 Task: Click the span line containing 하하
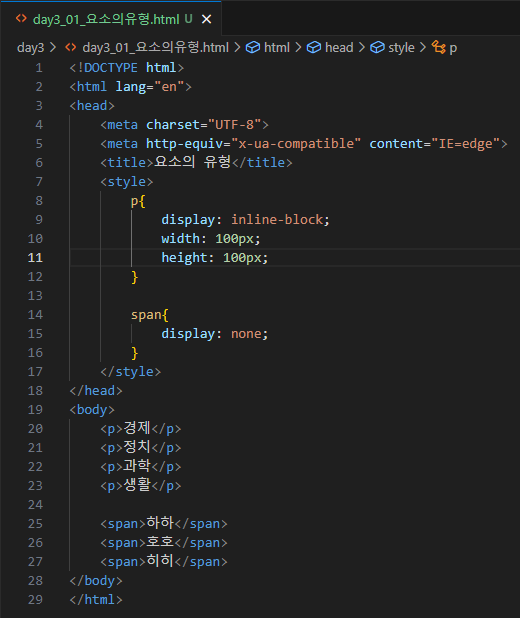(164, 523)
